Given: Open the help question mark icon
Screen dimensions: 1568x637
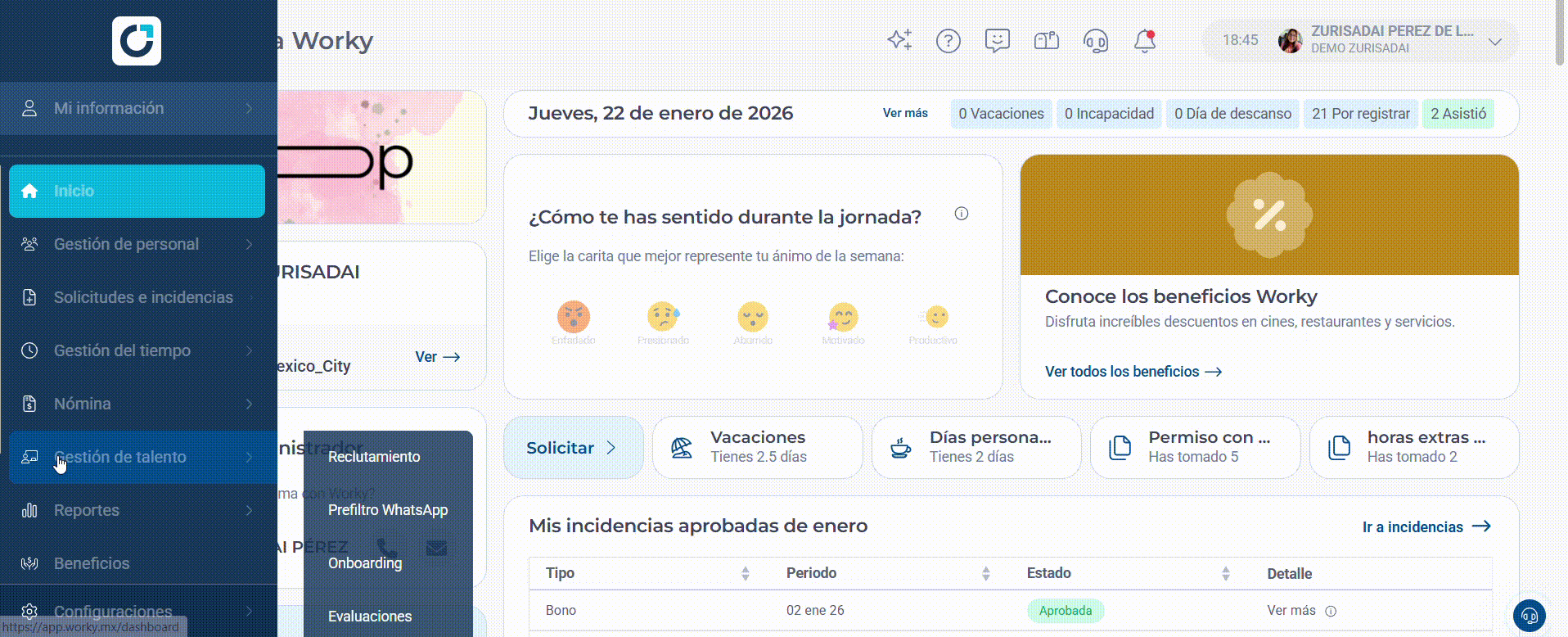Looking at the screenshot, I should tap(948, 40).
